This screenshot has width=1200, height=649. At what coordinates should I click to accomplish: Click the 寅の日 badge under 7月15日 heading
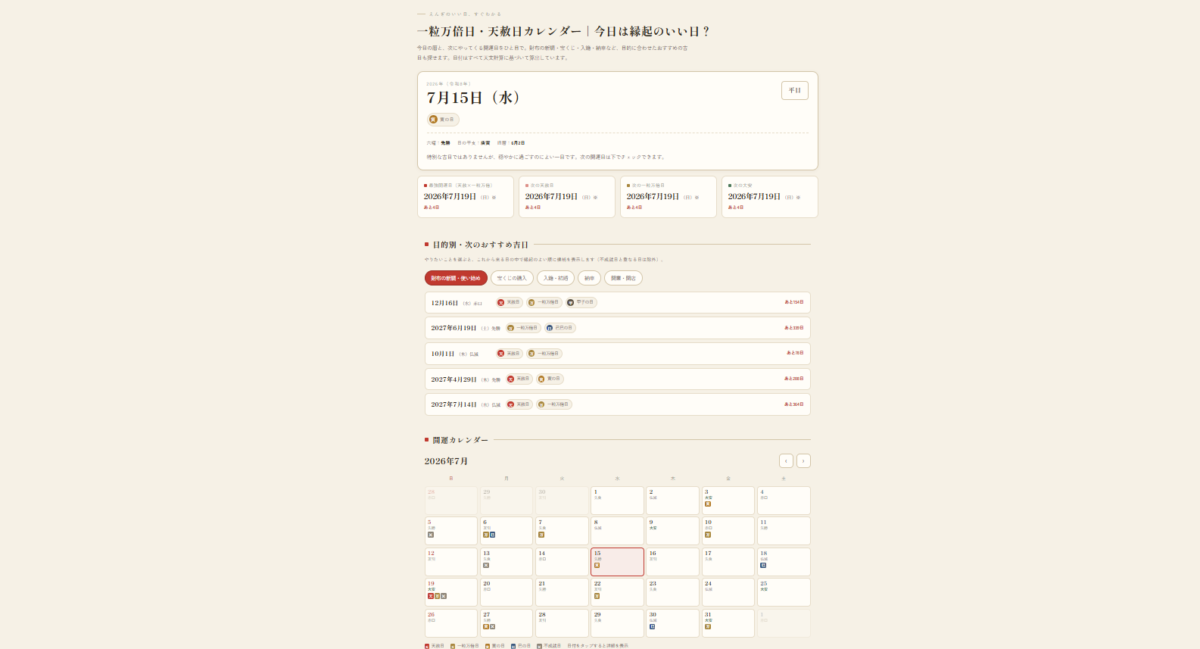443,119
